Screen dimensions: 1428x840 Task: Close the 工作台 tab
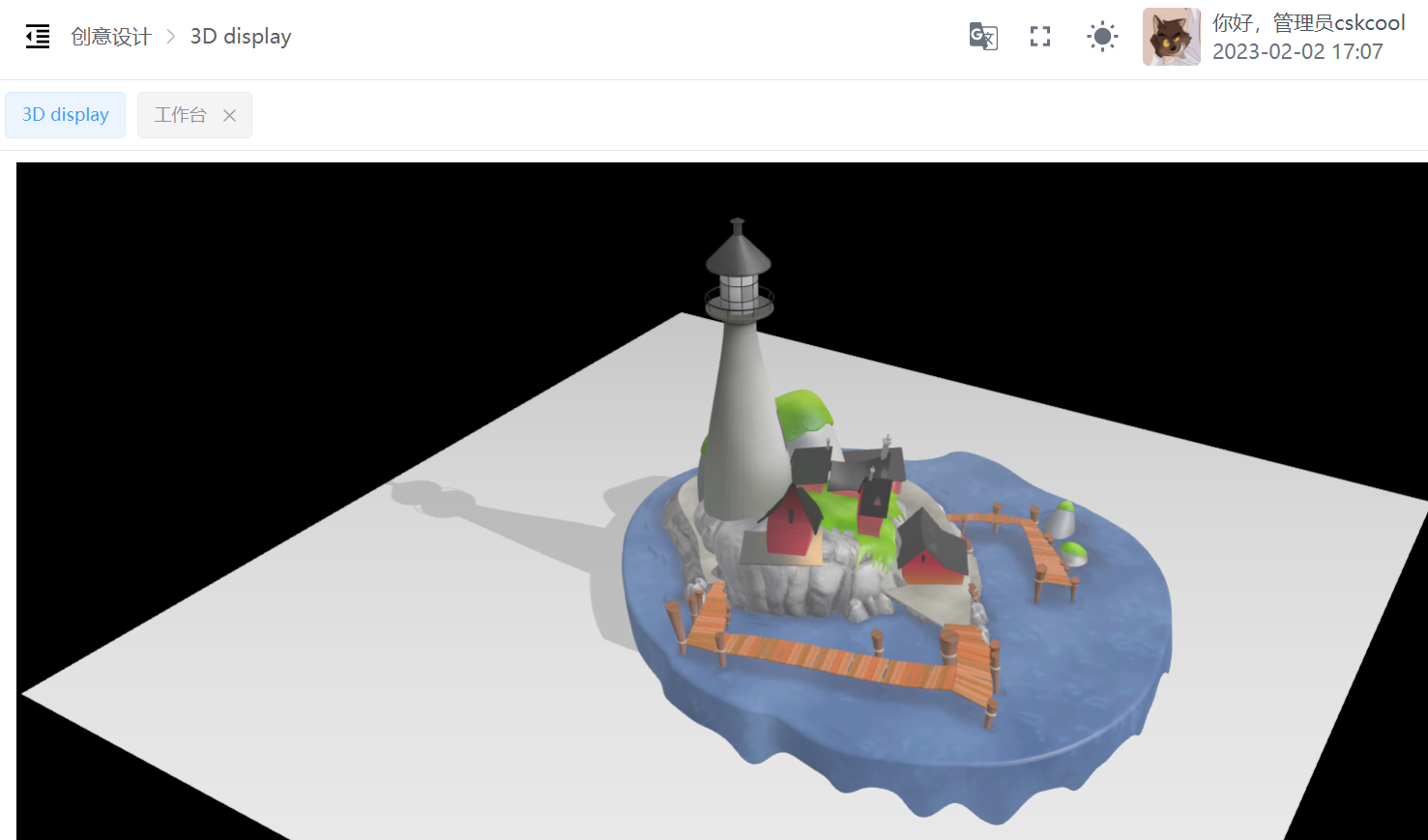[229, 115]
